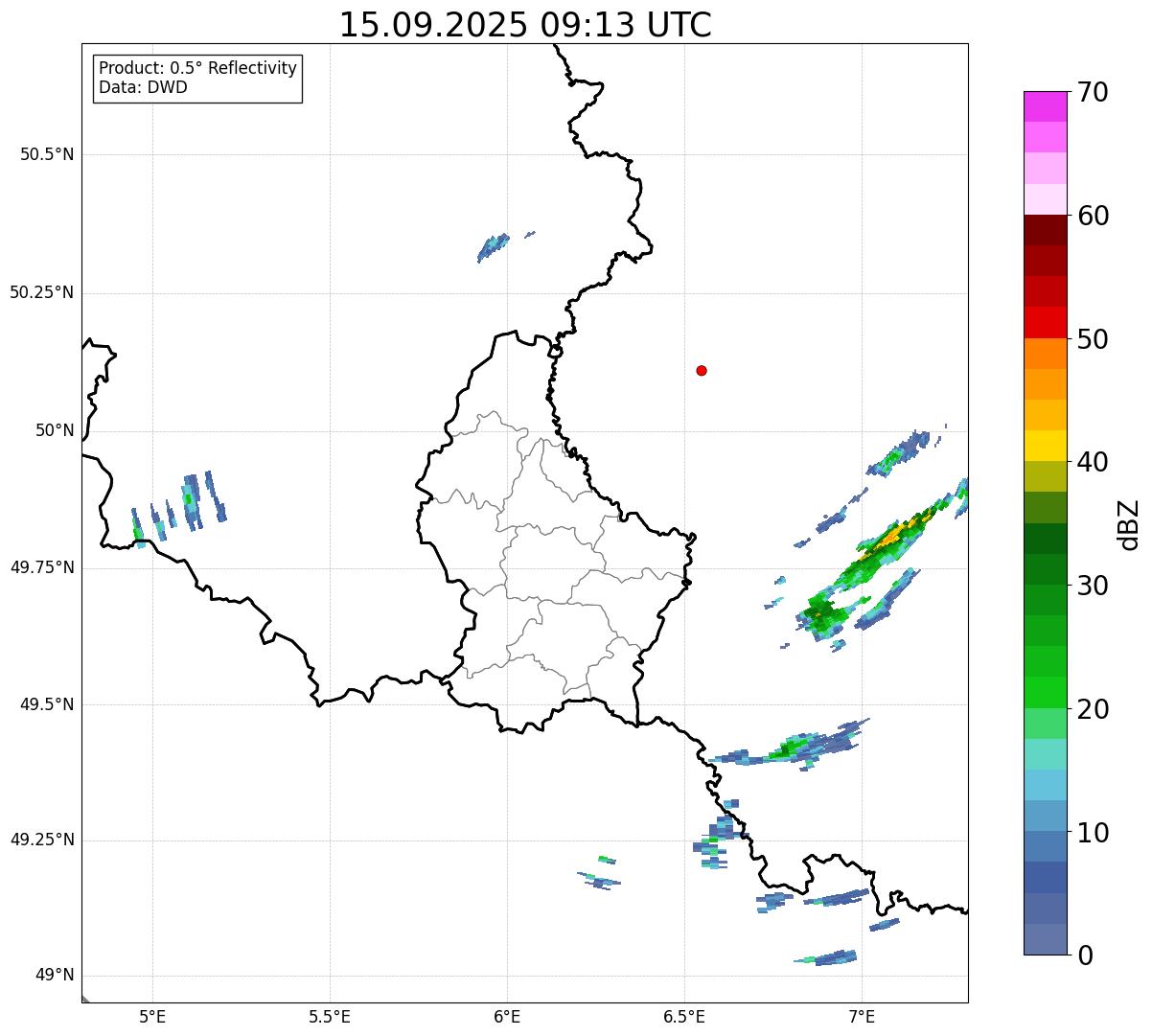Screen dimensions: 1152x1036
Task: Click the "dBZ" colorbar label
Action: [1129, 523]
